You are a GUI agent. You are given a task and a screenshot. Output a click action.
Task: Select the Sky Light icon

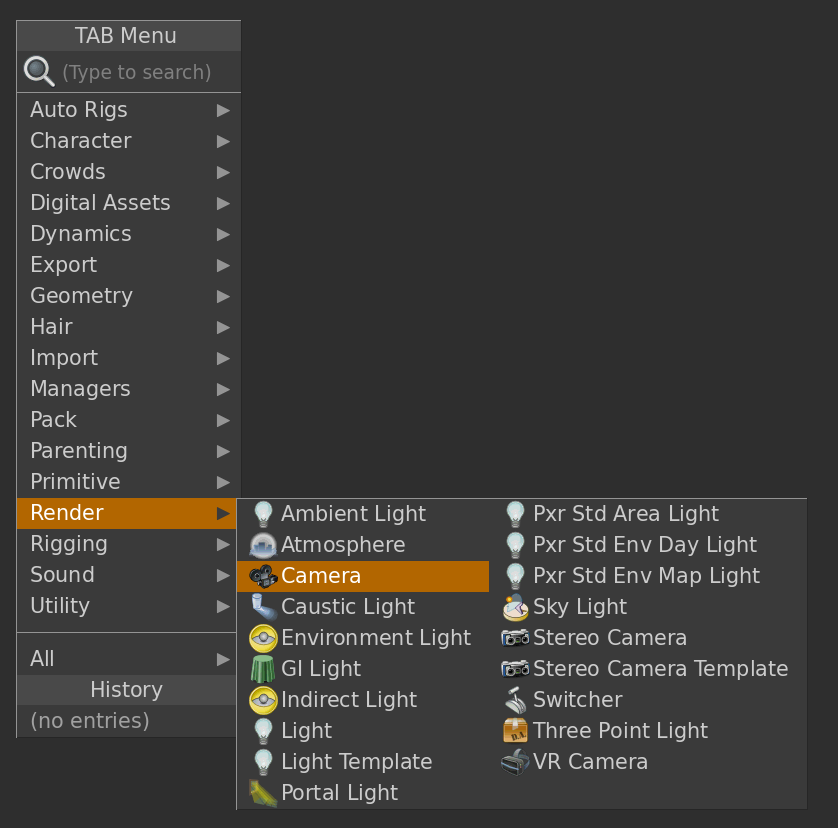pyautogui.click(x=515, y=607)
